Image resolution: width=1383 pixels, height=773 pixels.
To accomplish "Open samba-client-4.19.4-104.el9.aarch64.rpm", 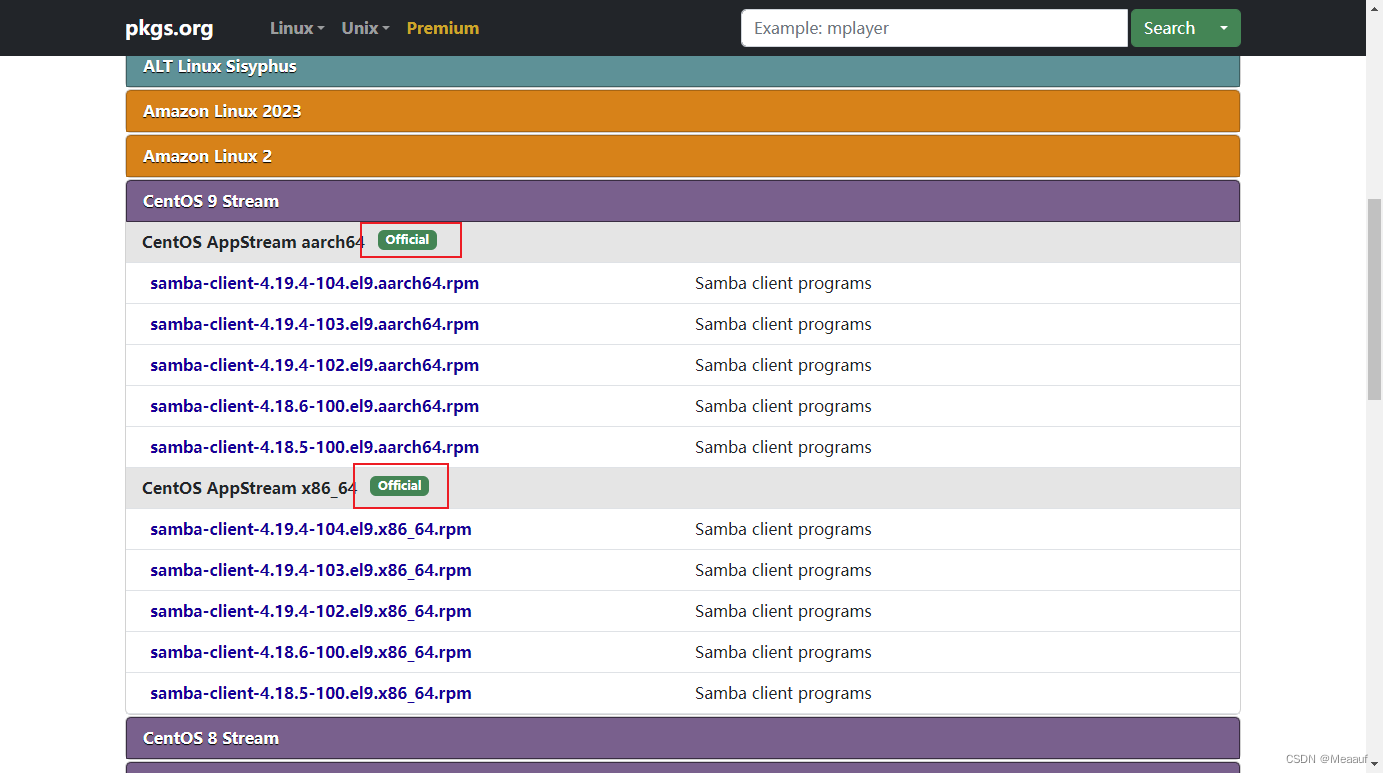I will [x=314, y=283].
